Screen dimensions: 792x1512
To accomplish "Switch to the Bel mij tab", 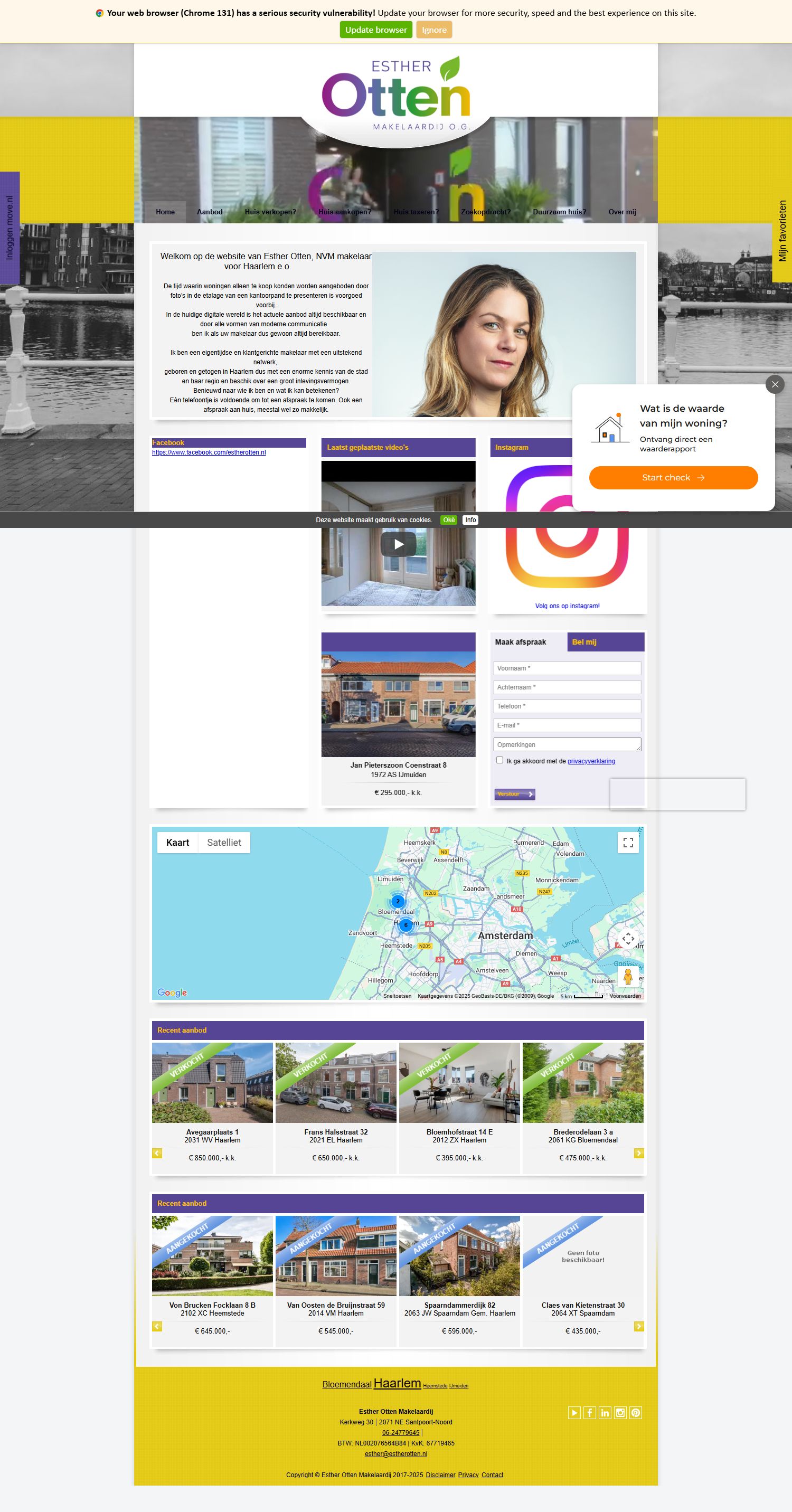I will point(584,642).
